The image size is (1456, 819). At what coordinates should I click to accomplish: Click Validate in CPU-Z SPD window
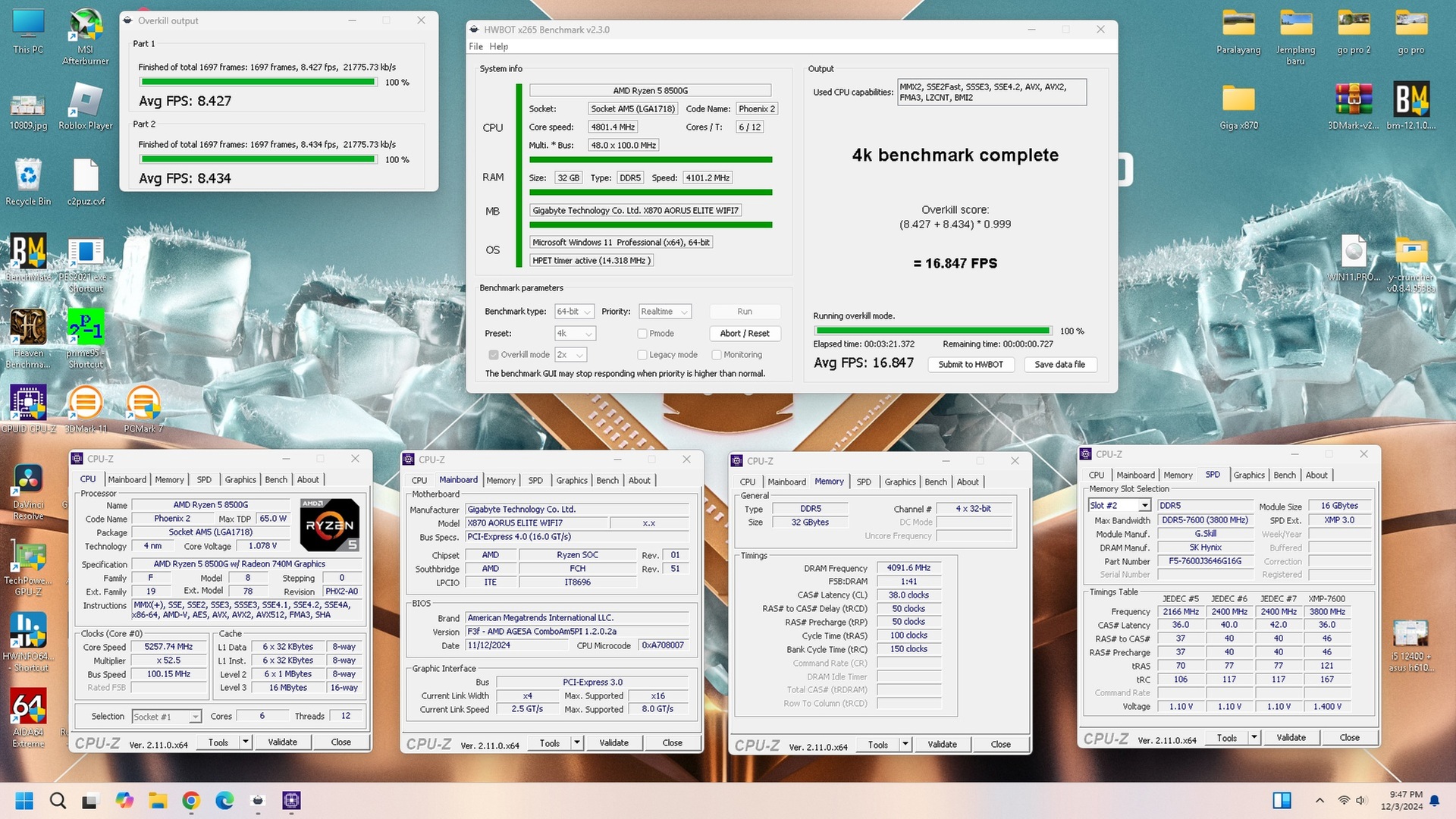(1291, 738)
